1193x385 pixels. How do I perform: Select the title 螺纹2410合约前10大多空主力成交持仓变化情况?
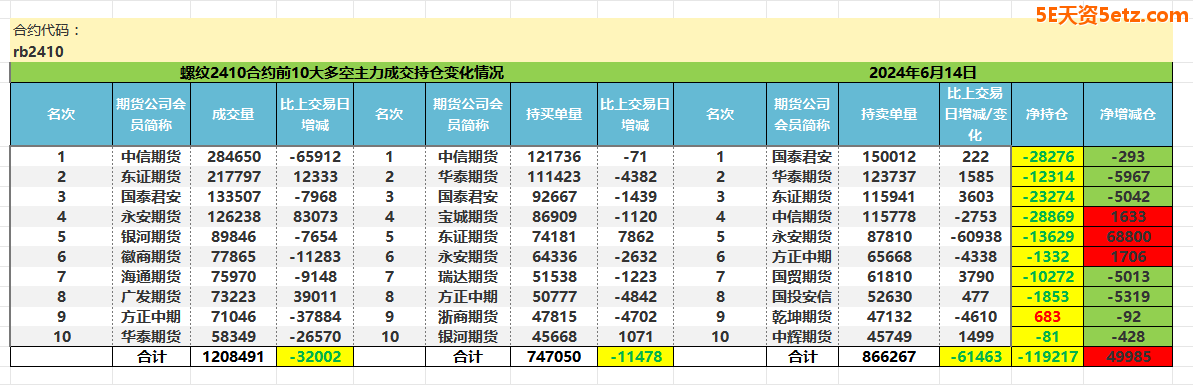tap(341, 73)
